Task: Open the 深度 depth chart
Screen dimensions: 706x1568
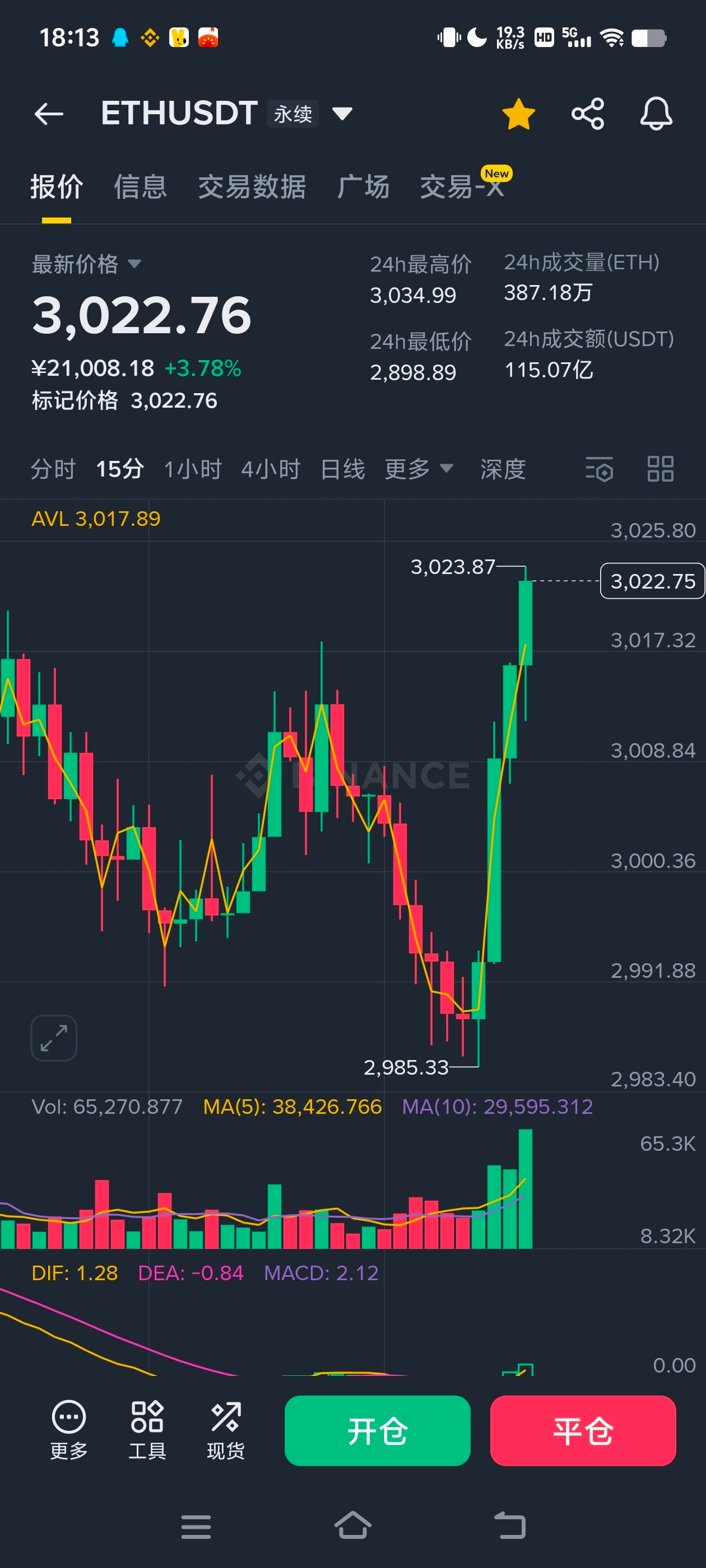Action: click(x=503, y=469)
